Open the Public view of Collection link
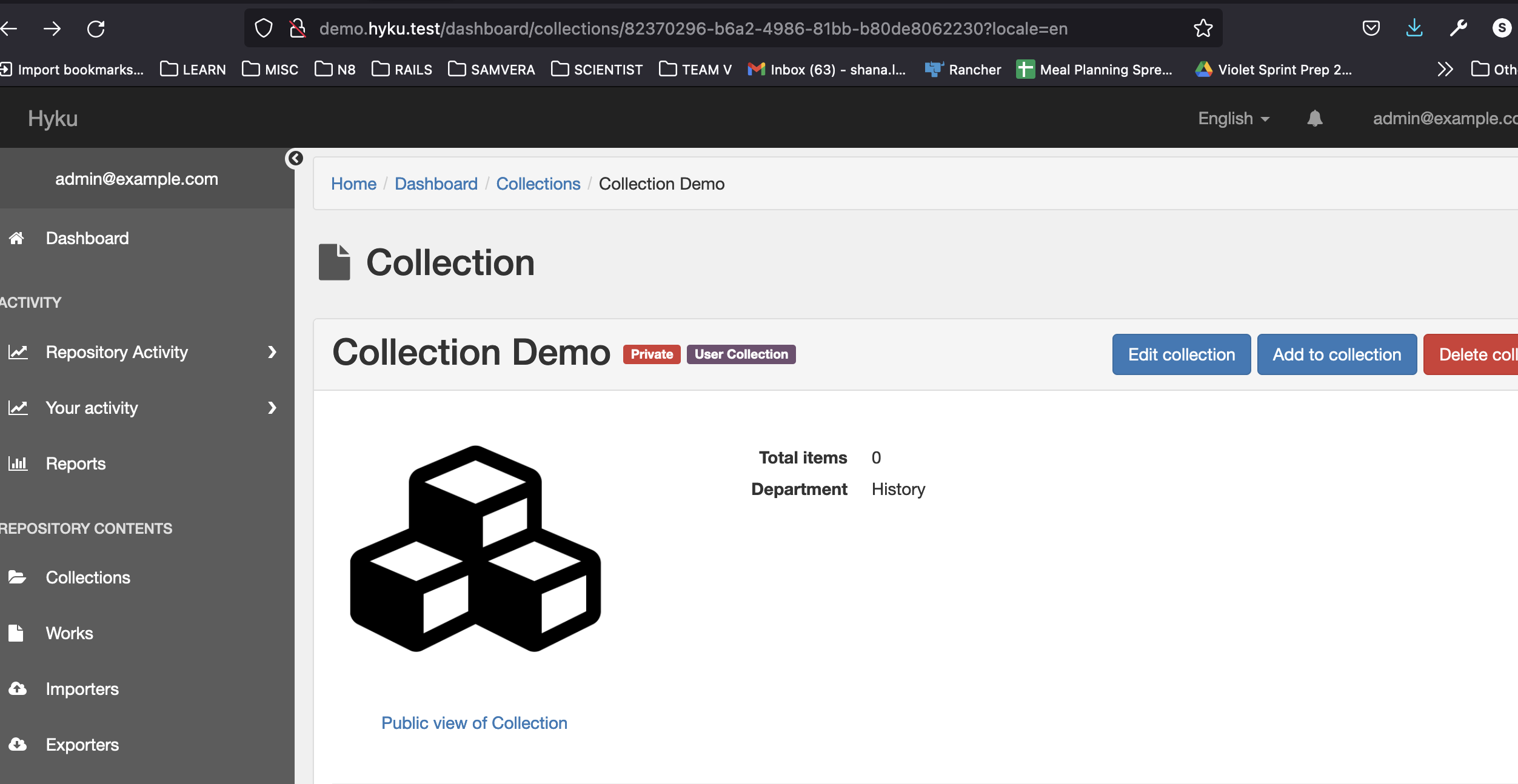This screenshot has height=784, width=1518. (474, 723)
